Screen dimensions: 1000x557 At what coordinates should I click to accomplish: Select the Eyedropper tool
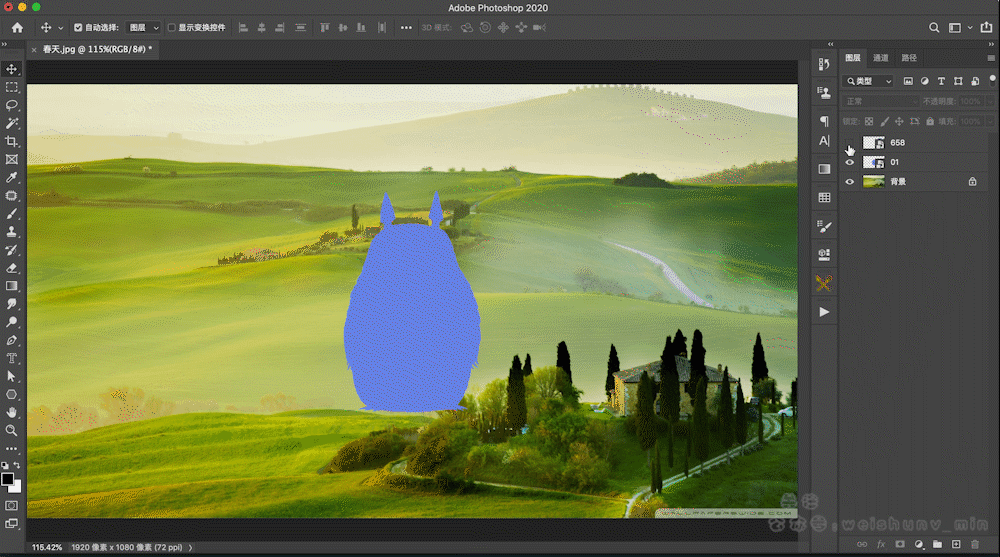11,177
